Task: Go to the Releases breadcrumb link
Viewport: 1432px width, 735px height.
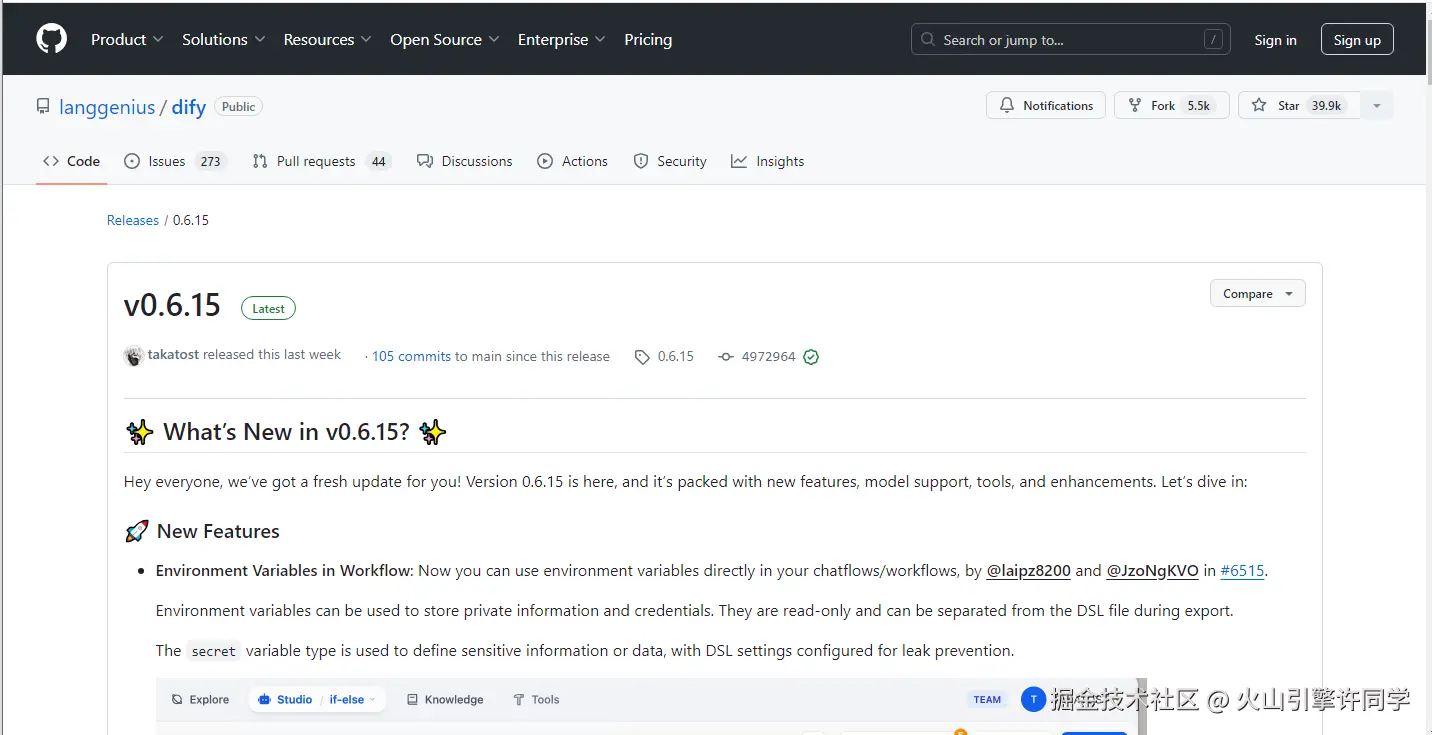Action: point(133,220)
